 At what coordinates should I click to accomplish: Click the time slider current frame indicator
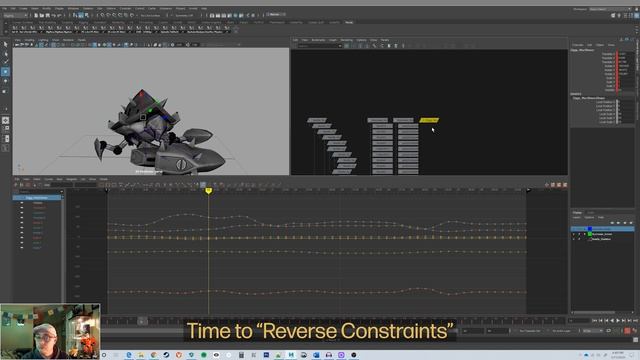[142, 321]
